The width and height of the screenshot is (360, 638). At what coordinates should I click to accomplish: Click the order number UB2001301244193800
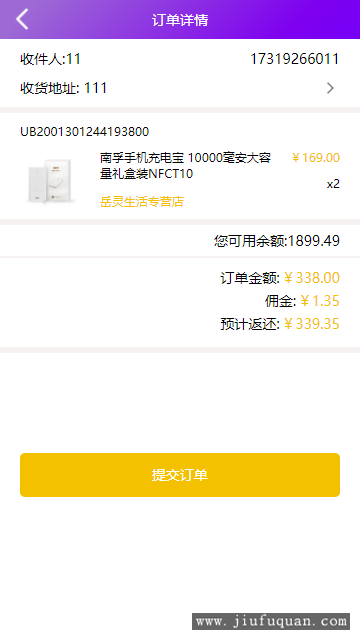[x=85, y=131]
